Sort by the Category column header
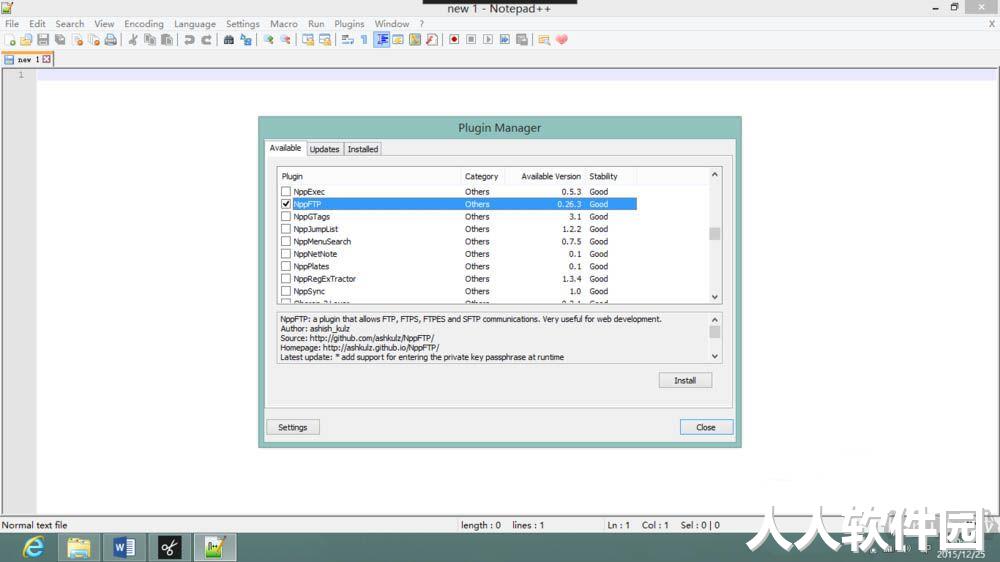 point(482,176)
